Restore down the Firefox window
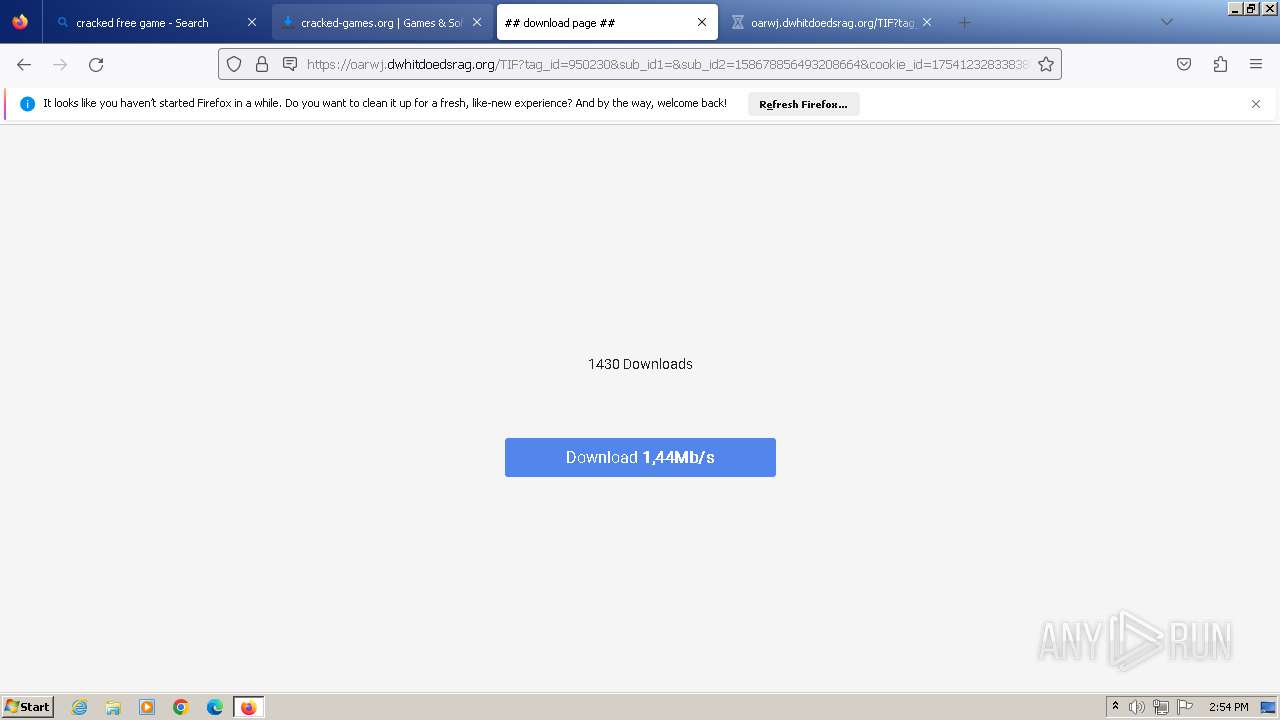The image size is (1280, 720). (x=1251, y=8)
